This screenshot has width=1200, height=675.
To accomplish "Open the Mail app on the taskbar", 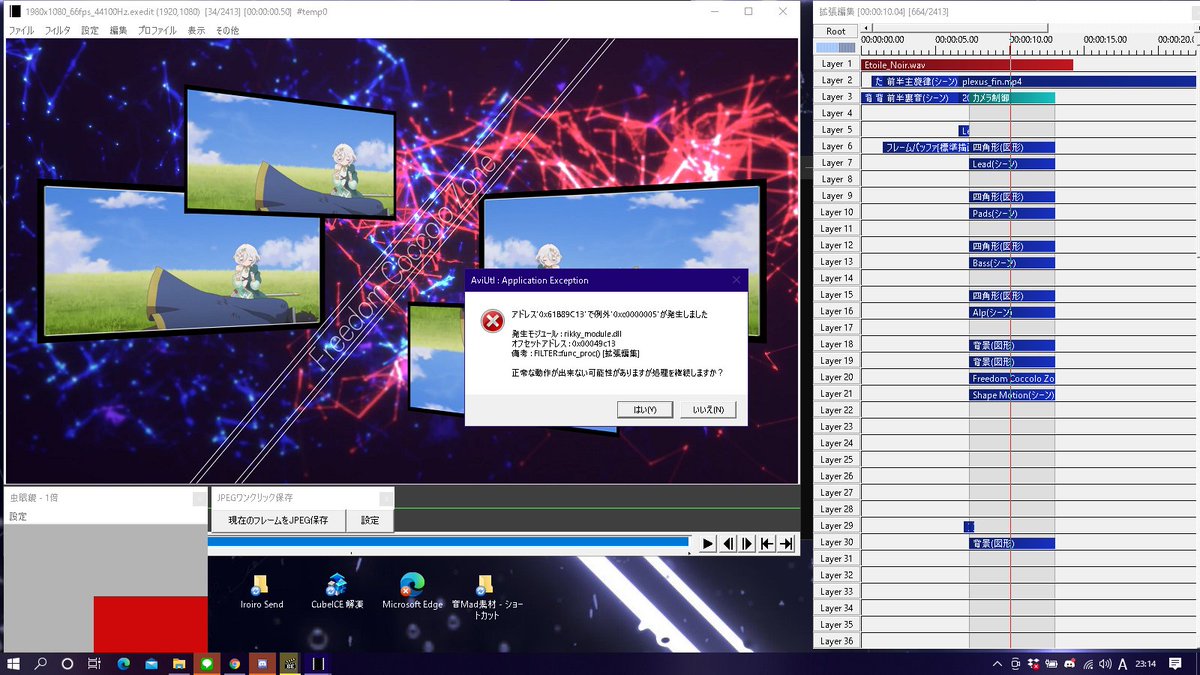I will pos(152,663).
